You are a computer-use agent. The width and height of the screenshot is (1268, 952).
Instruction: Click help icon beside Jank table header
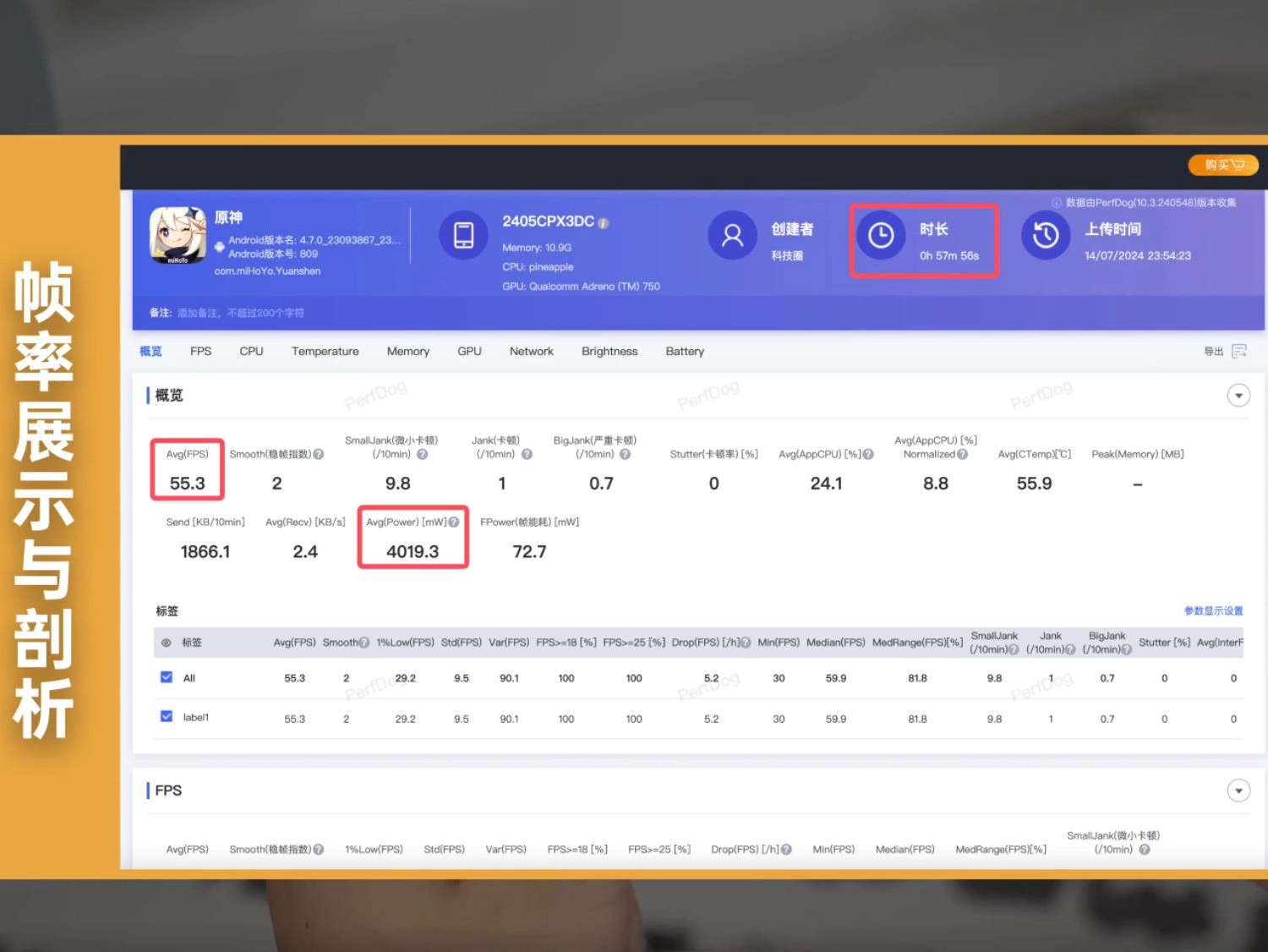[x=1070, y=649]
